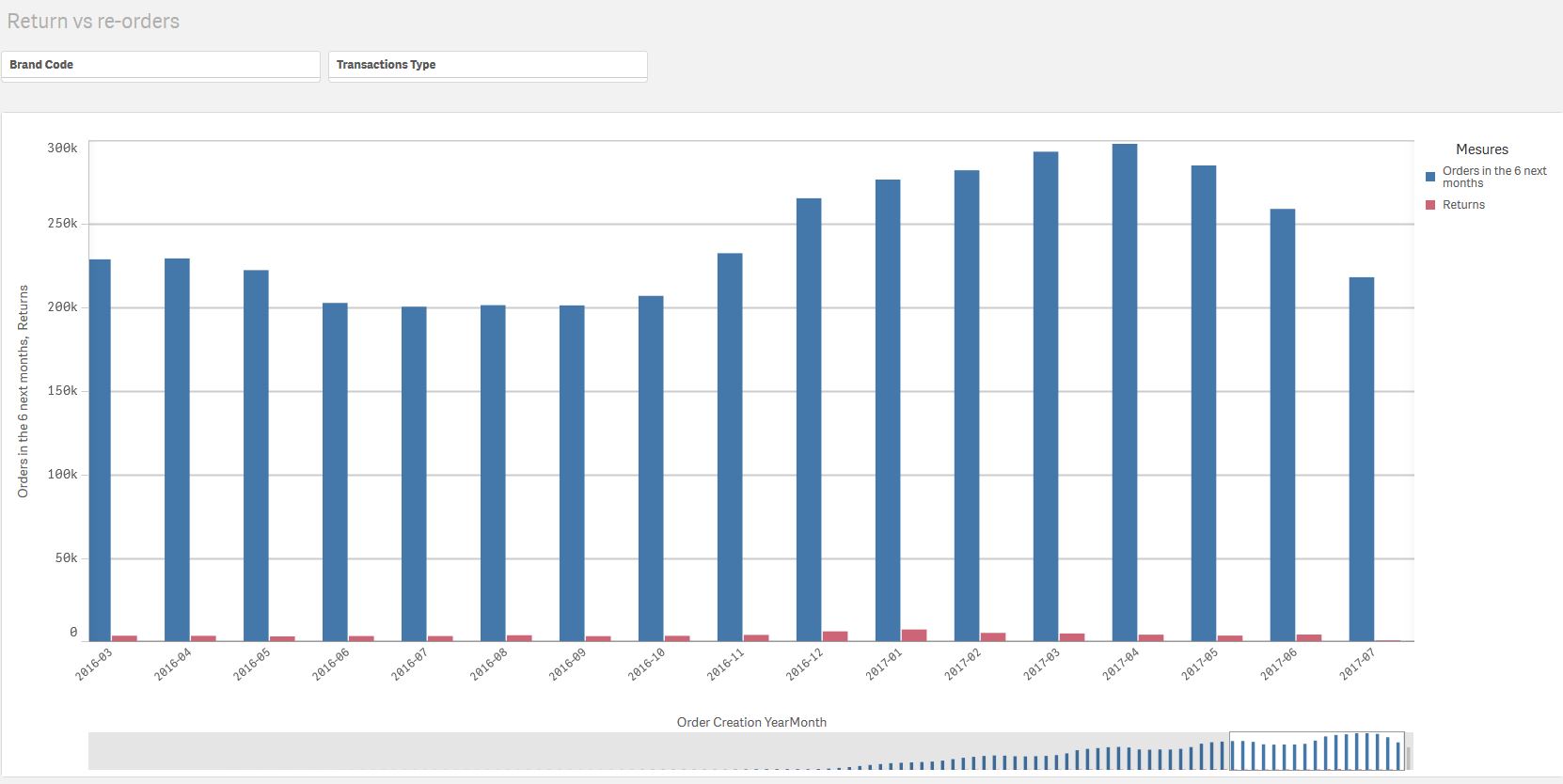Select the blue bar for 2017-06
Viewport: 1563px width, 784px height.
coord(1283,425)
